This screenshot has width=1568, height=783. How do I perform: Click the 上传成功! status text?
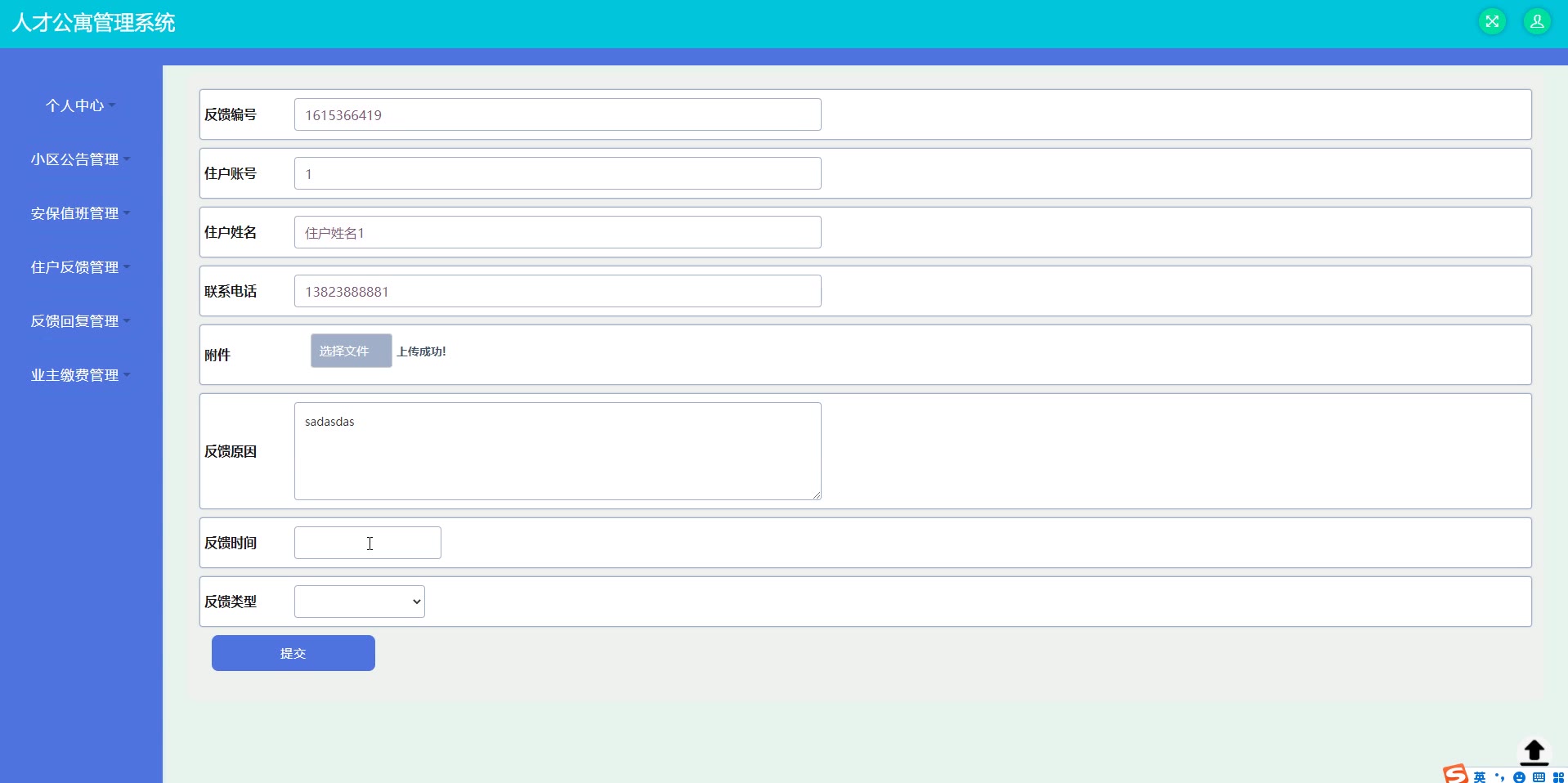pos(422,351)
